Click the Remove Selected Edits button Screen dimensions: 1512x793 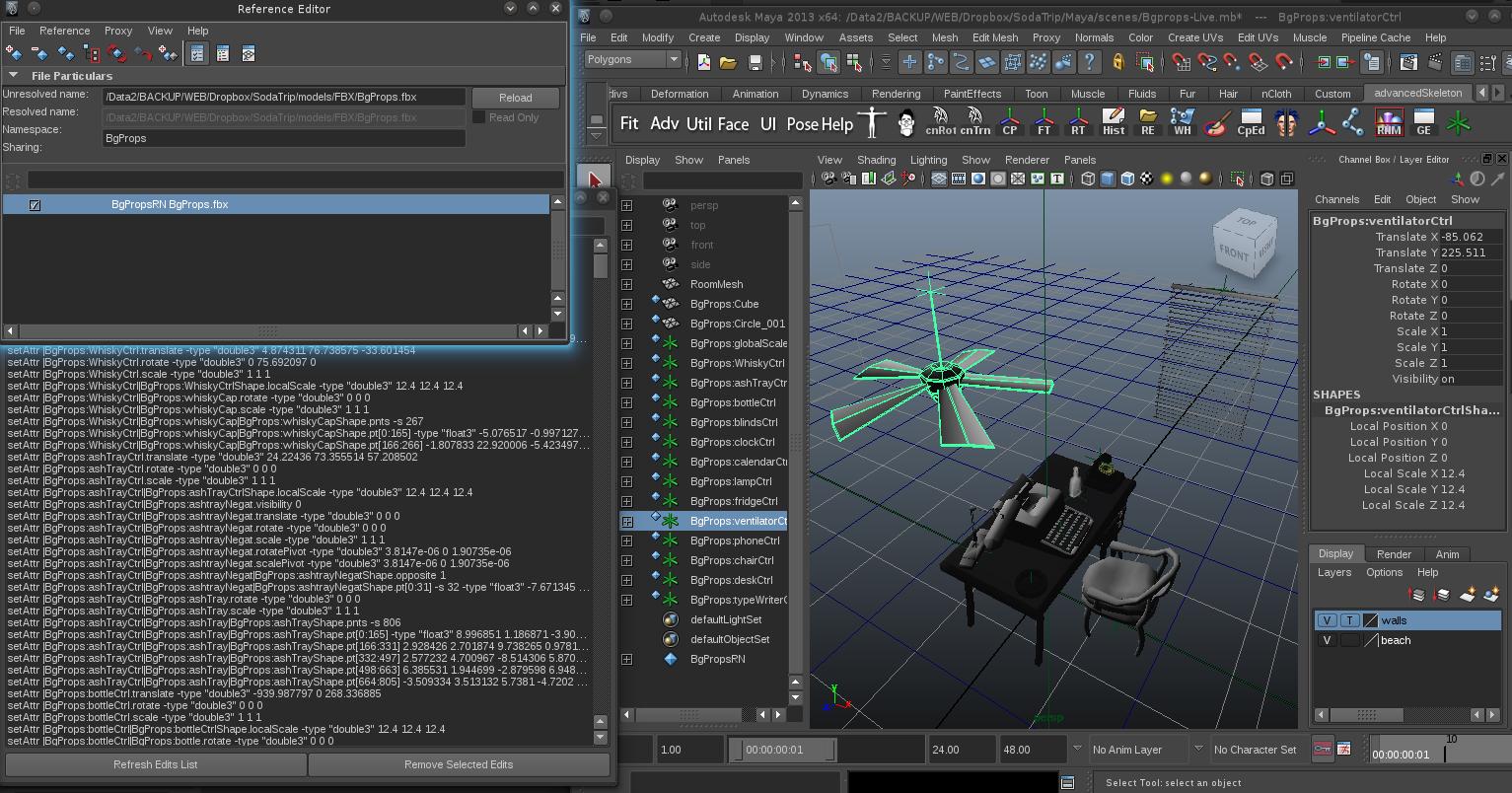pyautogui.click(x=459, y=764)
